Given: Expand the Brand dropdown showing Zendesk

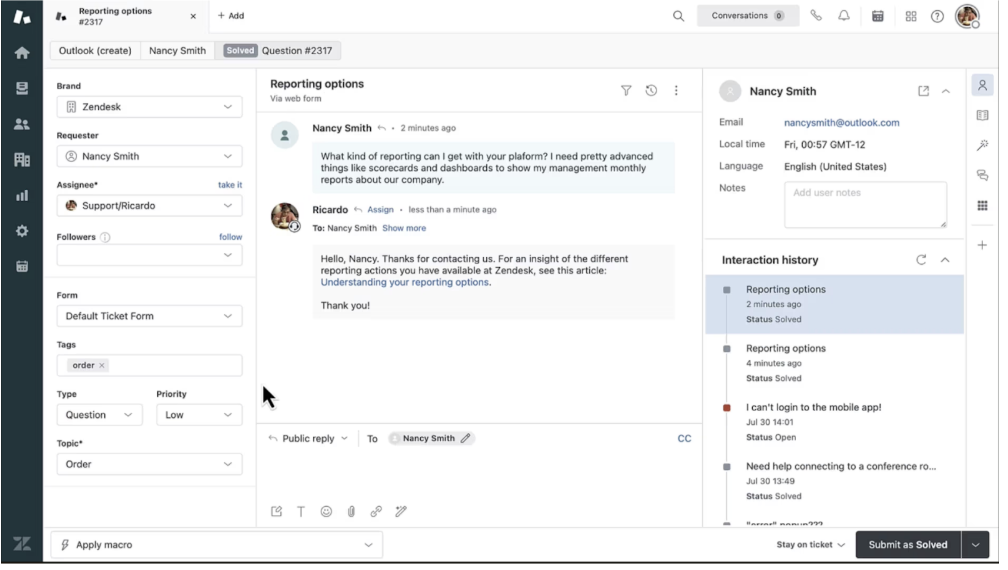Looking at the screenshot, I should tap(149, 107).
